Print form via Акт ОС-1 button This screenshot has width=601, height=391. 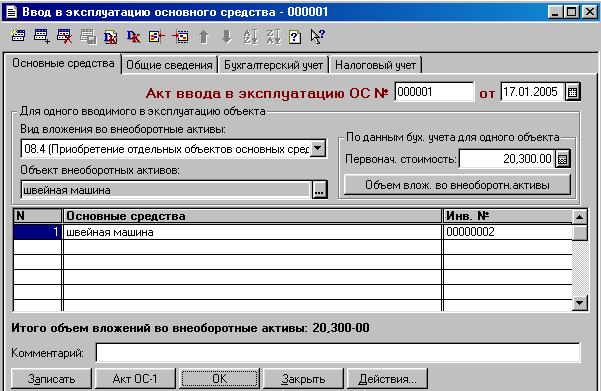coord(135,379)
